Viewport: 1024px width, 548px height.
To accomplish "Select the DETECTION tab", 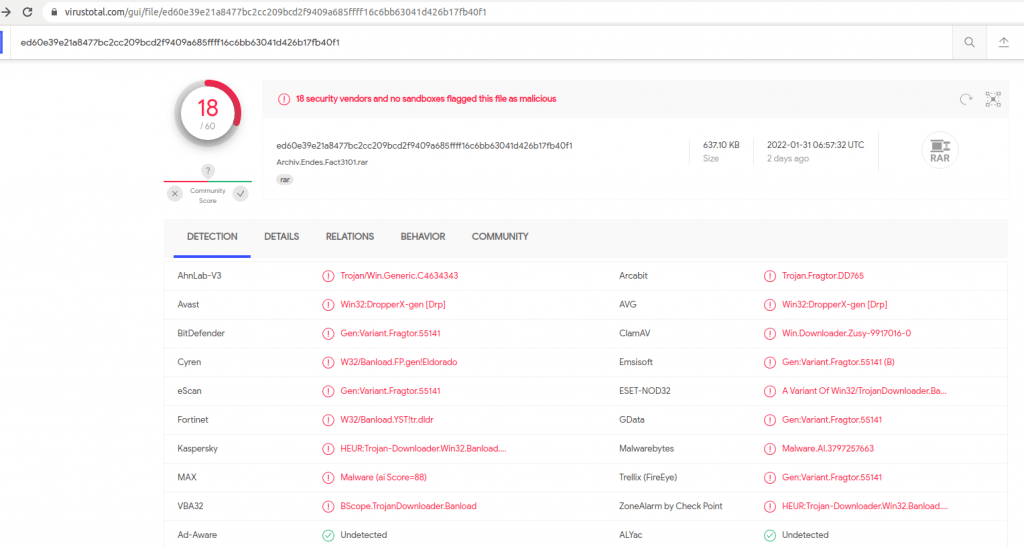I will (x=212, y=236).
